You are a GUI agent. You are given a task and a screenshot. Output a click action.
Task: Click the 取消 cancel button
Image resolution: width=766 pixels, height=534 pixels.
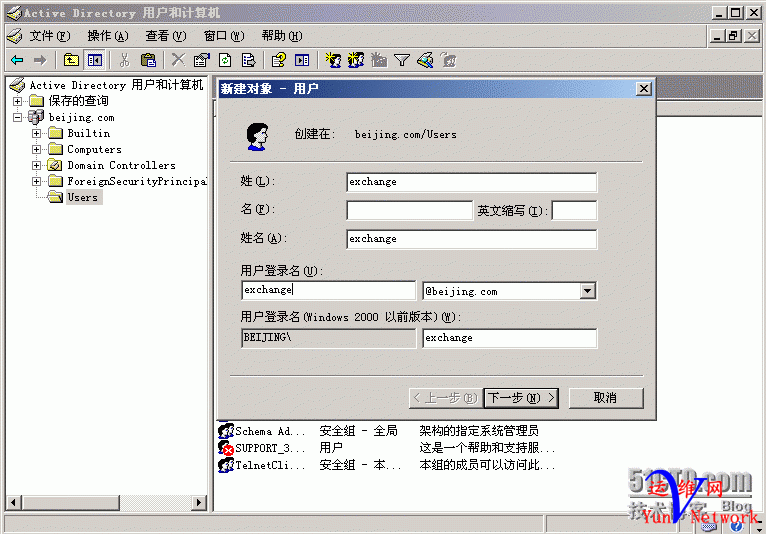click(606, 398)
